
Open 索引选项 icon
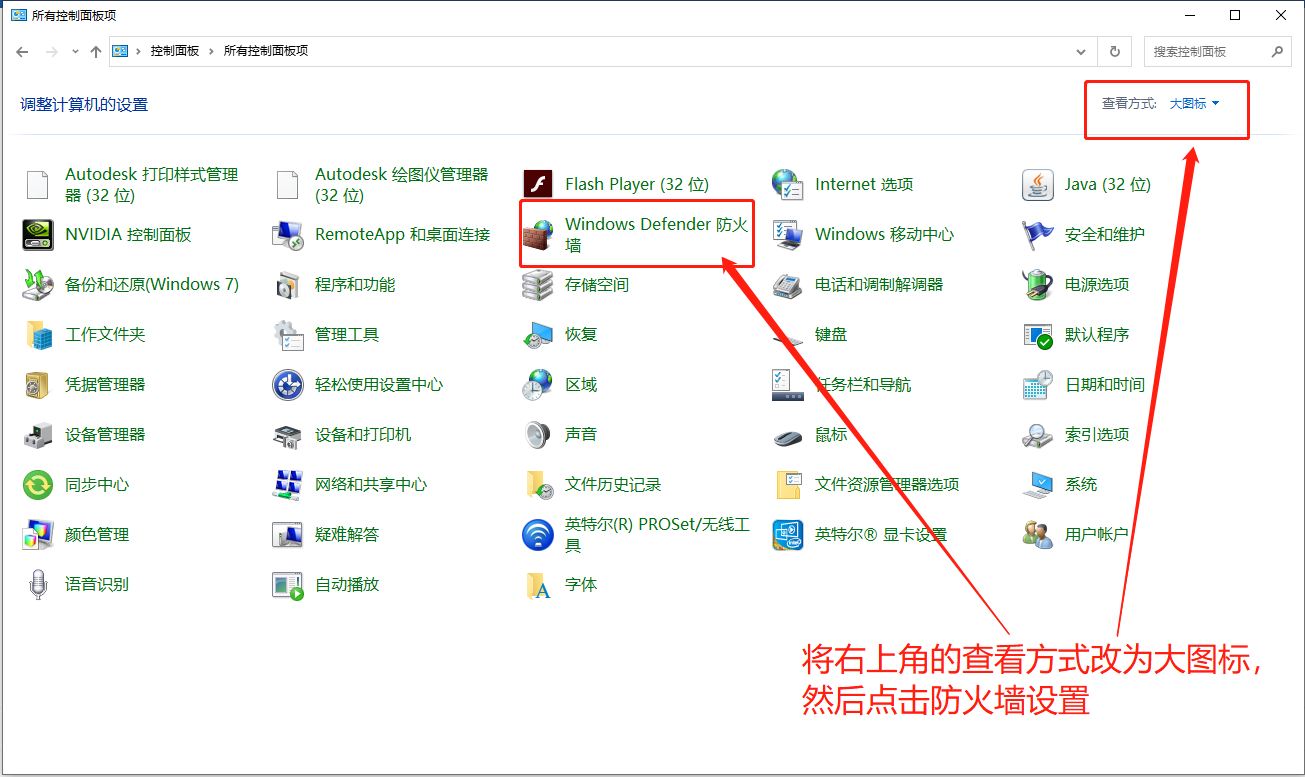point(1038,435)
